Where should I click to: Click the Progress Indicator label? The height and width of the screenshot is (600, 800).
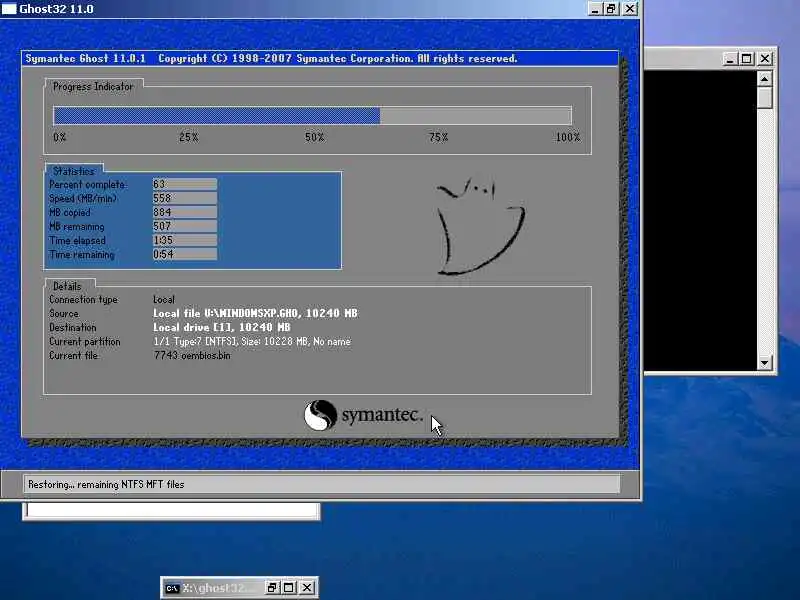93,87
